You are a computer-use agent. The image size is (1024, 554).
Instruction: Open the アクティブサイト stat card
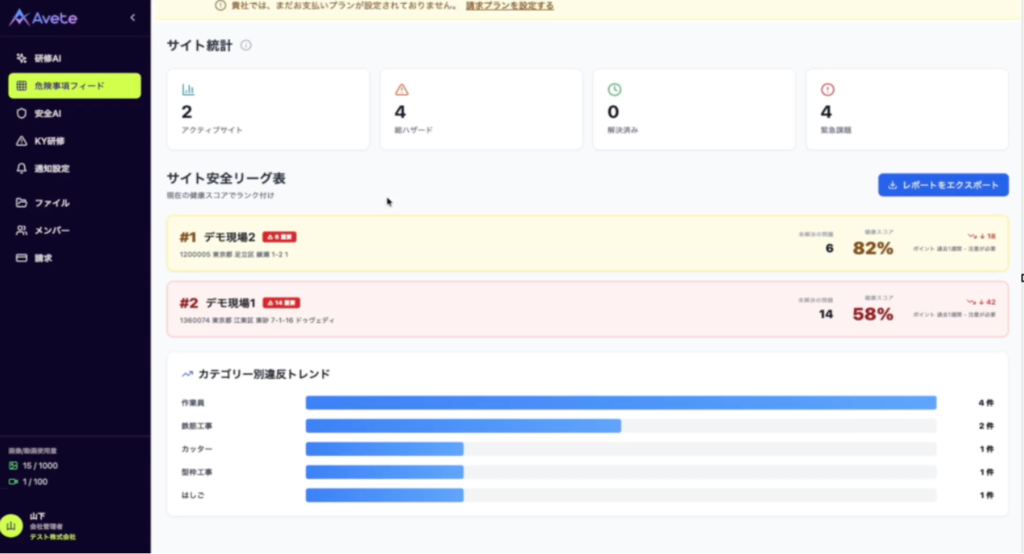268,109
